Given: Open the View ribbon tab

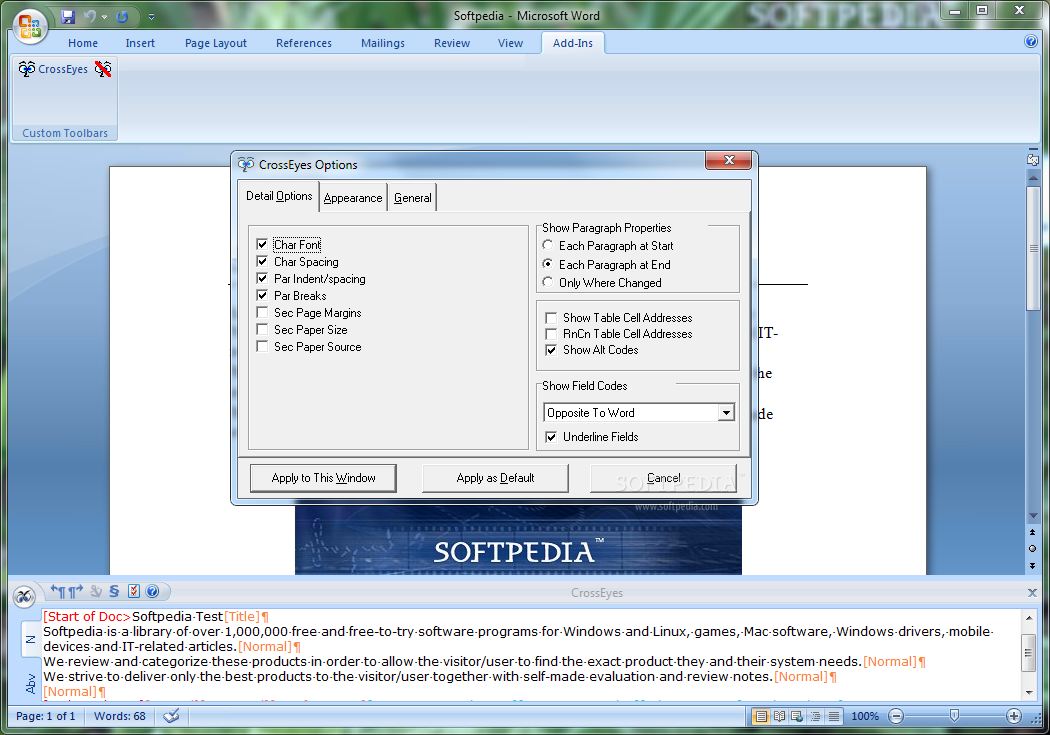Looking at the screenshot, I should click(x=510, y=43).
